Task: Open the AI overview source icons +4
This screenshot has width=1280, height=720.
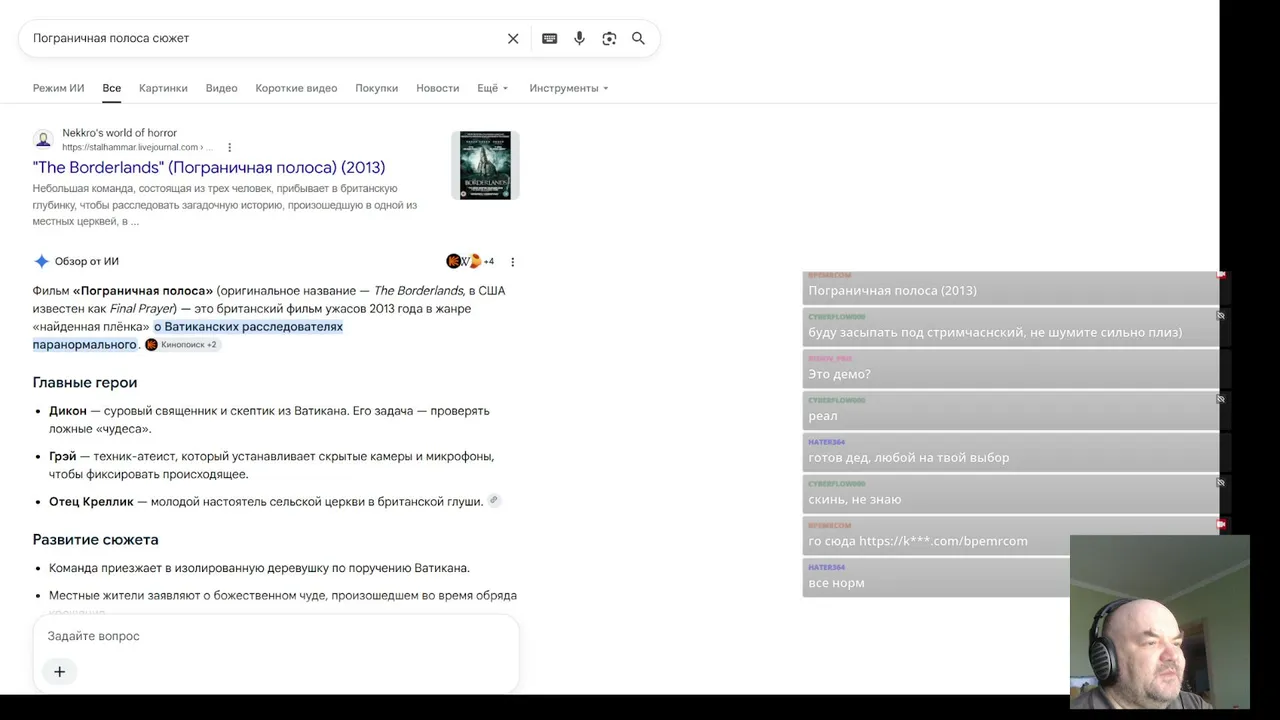Action: [470, 262]
